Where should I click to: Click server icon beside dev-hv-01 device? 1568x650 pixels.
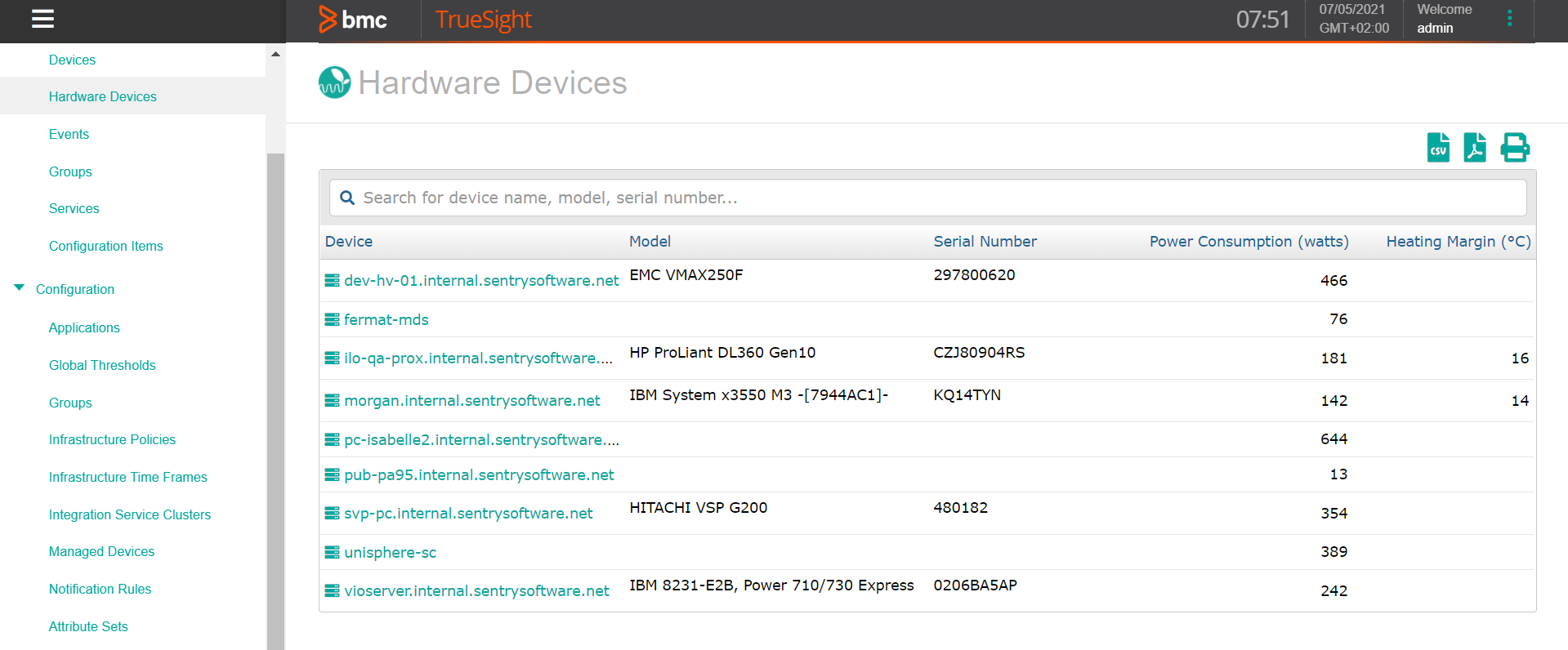pyautogui.click(x=332, y=281)
